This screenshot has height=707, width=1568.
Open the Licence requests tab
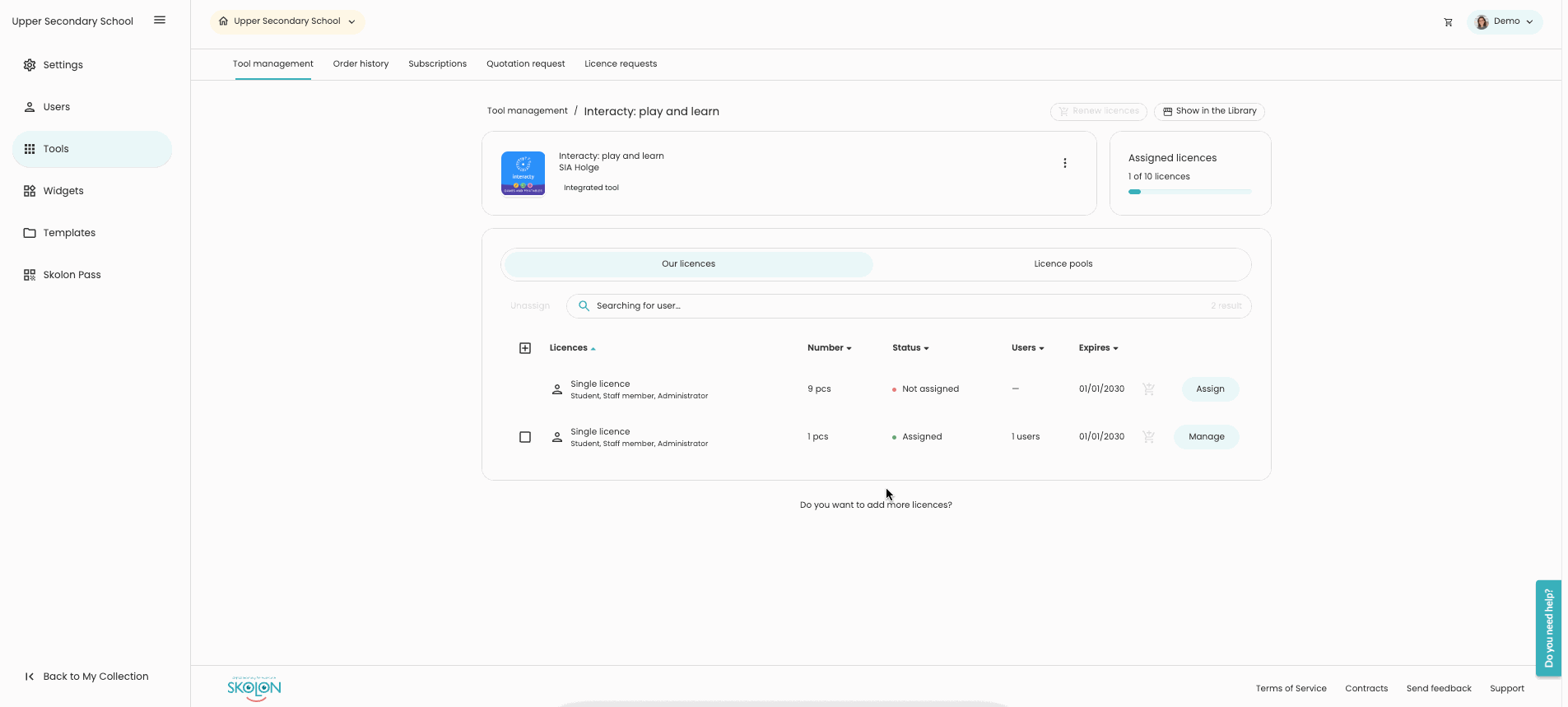(x=620, y=64)
